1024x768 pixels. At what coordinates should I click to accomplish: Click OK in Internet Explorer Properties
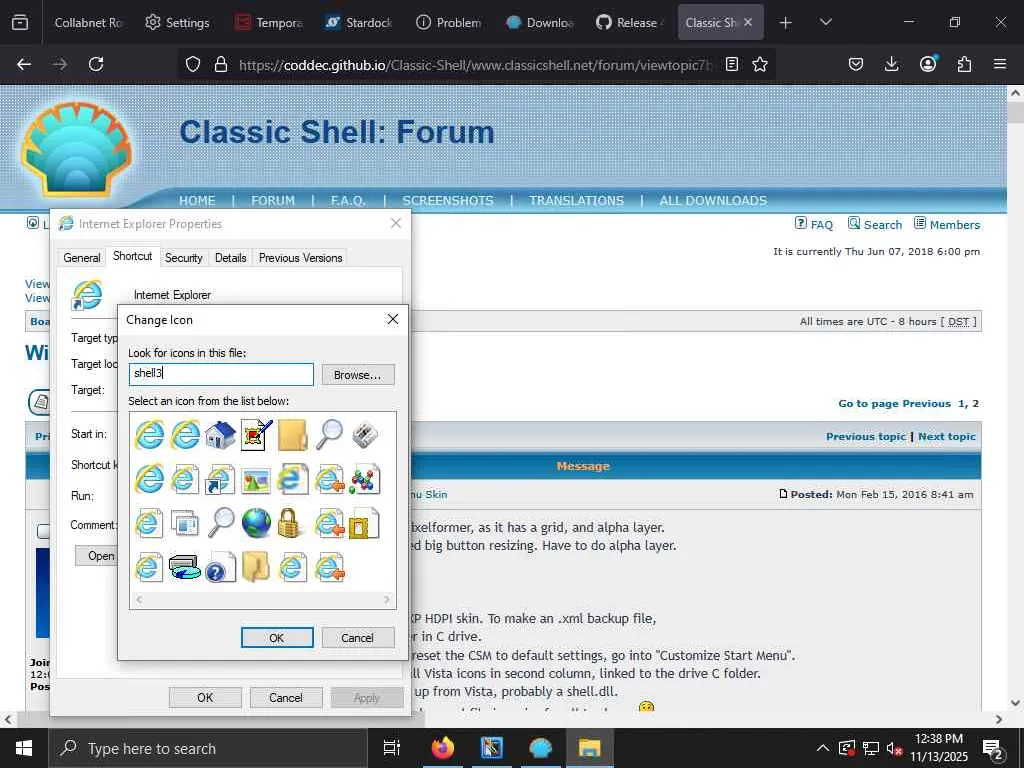click(205, 697)
